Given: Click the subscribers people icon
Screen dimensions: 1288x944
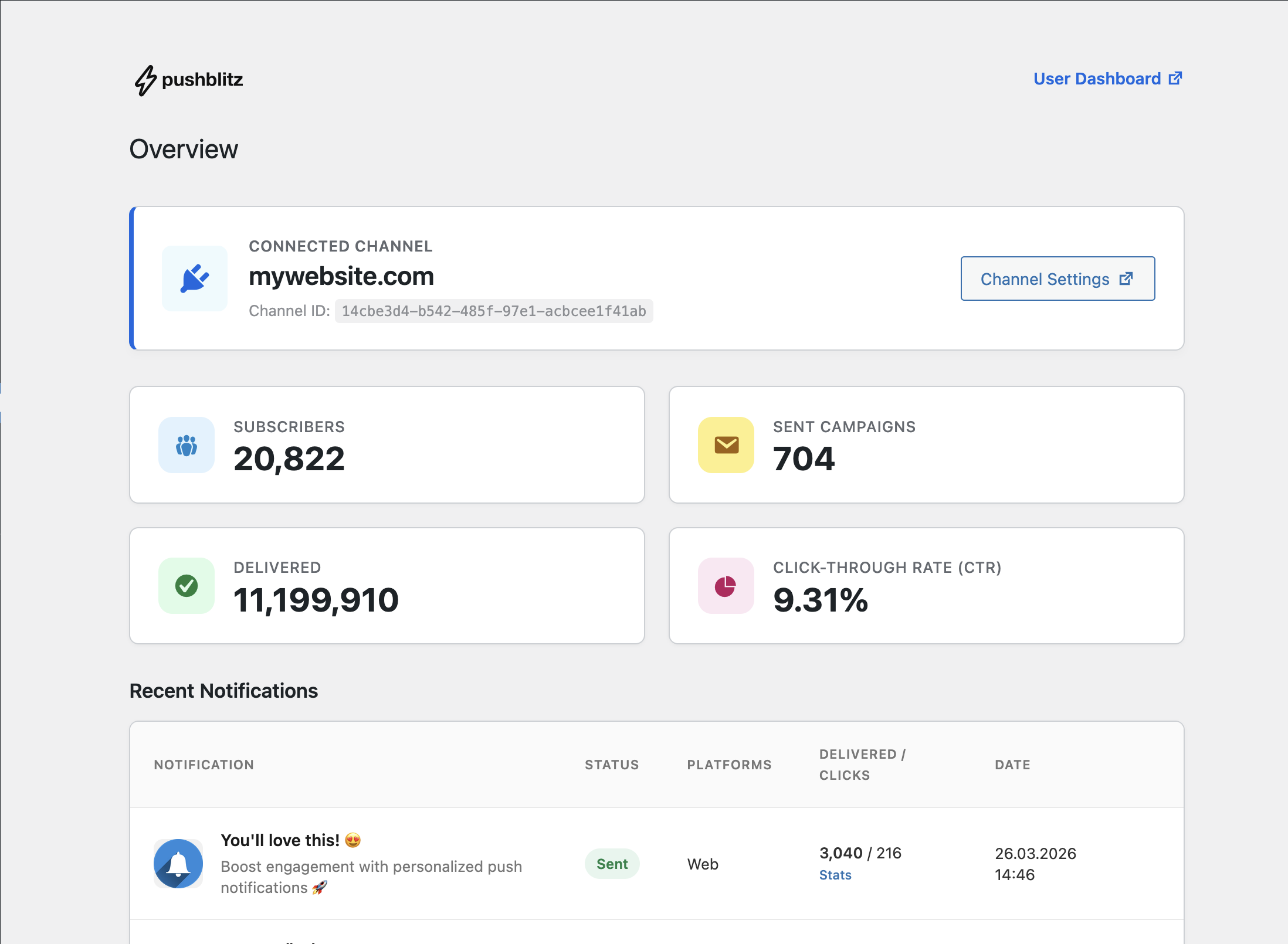Looking at the screenshot, I should pyautogui.click(x=187, y=445).
